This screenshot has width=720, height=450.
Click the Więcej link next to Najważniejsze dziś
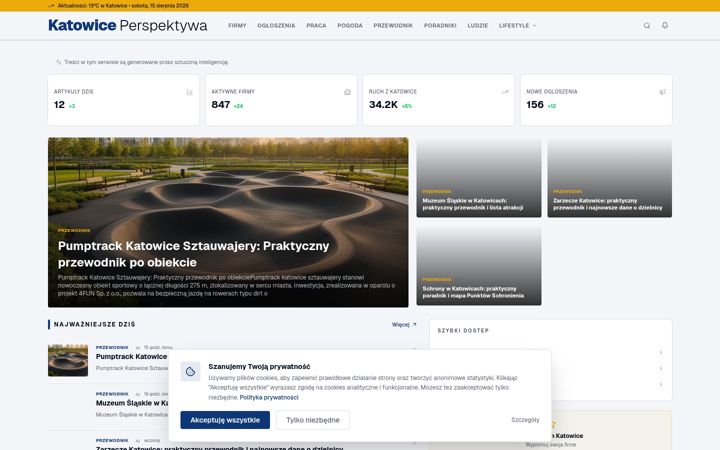point(404,325)
